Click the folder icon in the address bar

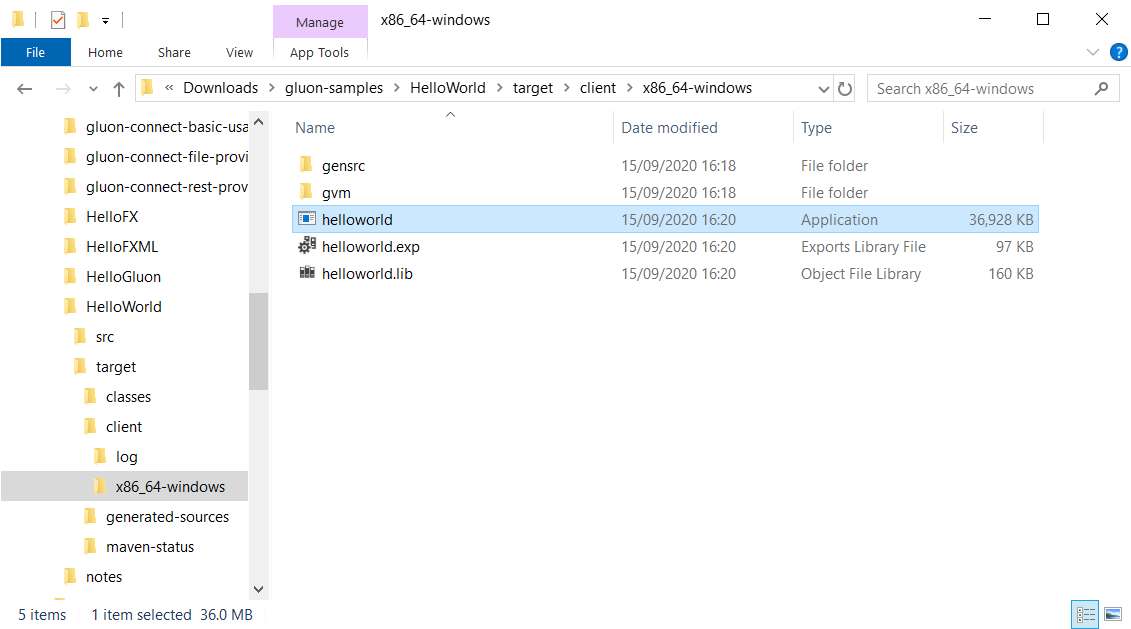click(148, 88)
